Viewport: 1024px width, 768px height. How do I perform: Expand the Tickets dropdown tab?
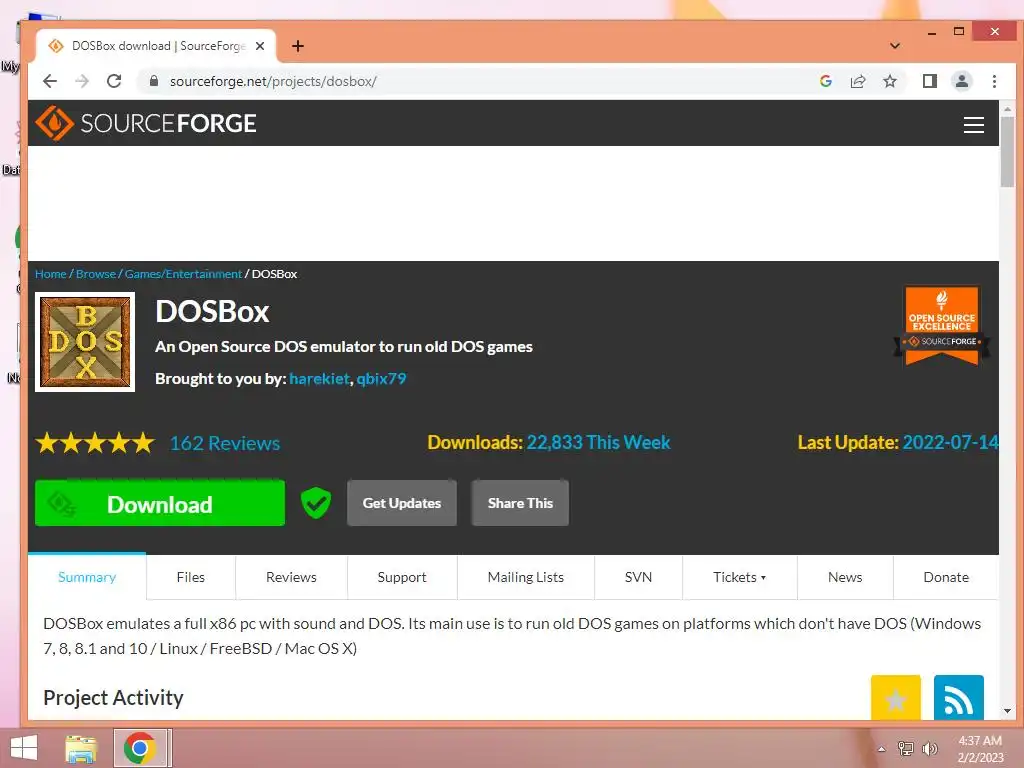739,577
